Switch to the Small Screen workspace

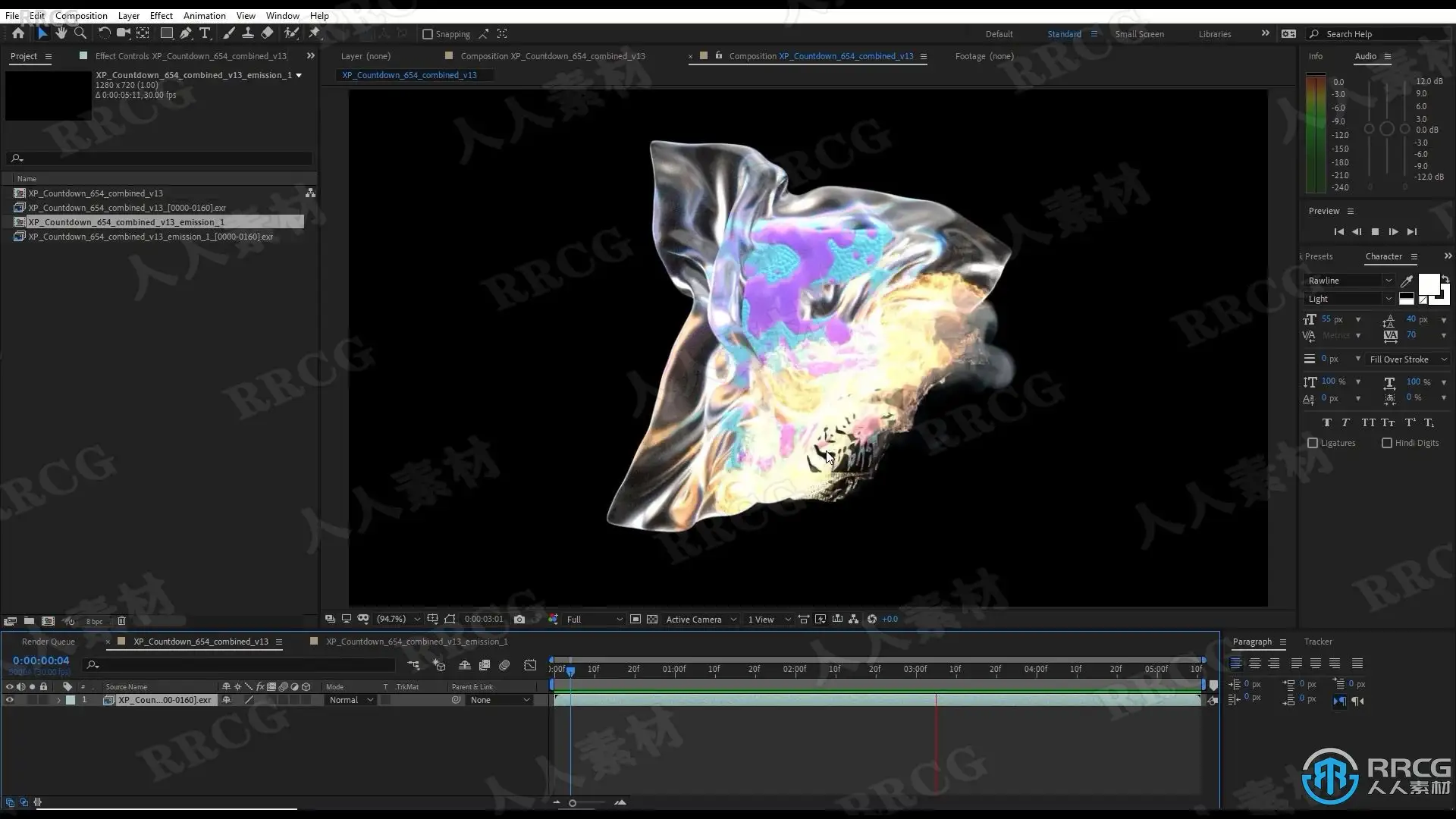1139,34
